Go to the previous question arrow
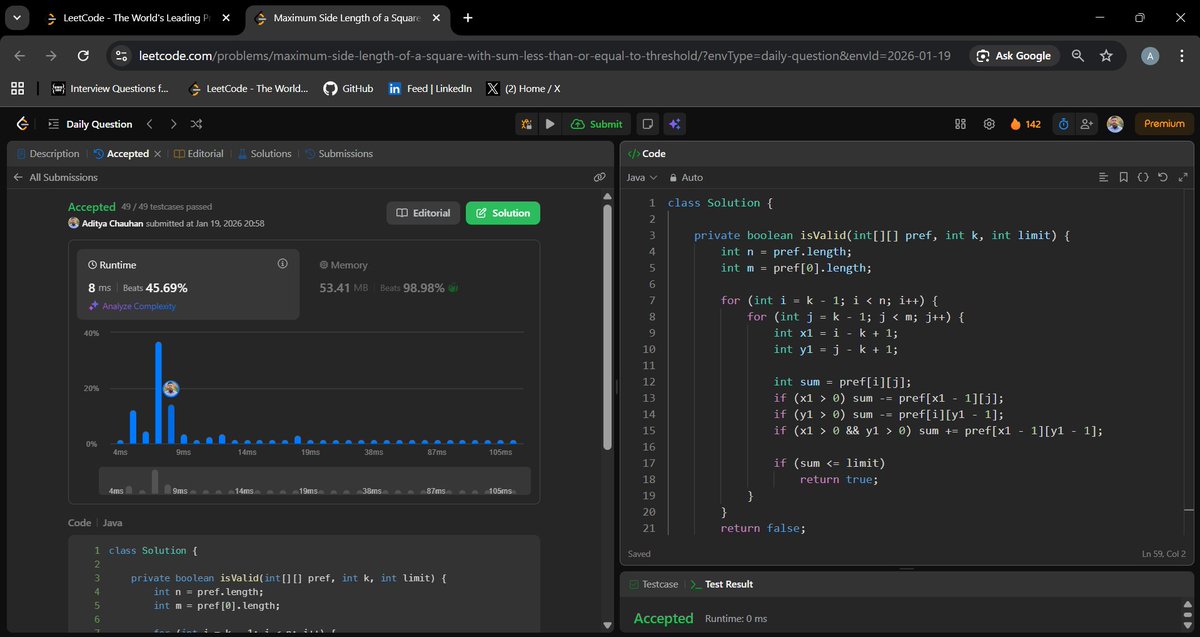 point(149,124)
